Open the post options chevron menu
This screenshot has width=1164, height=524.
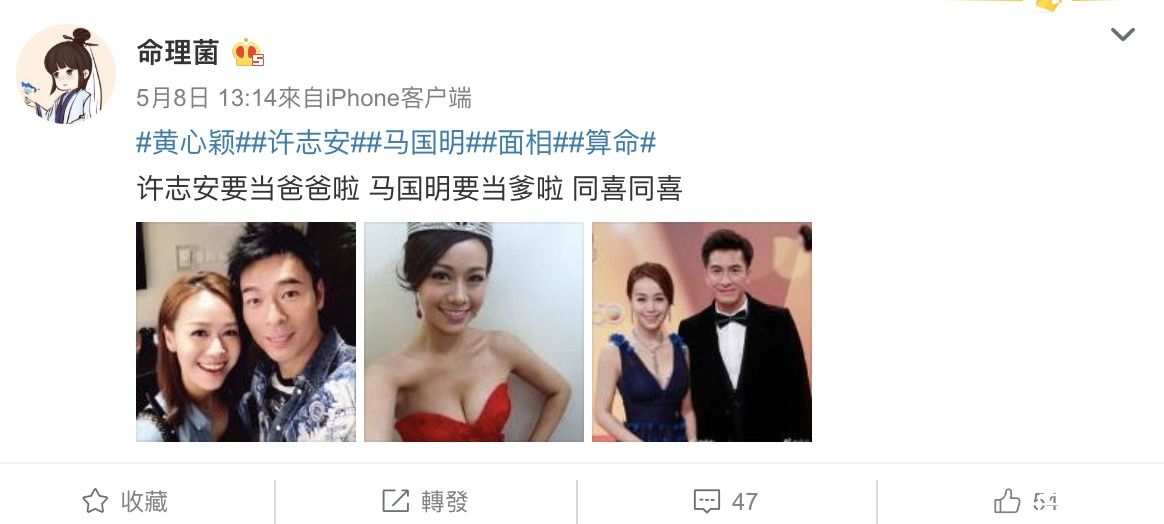[x=1122, y=34]
